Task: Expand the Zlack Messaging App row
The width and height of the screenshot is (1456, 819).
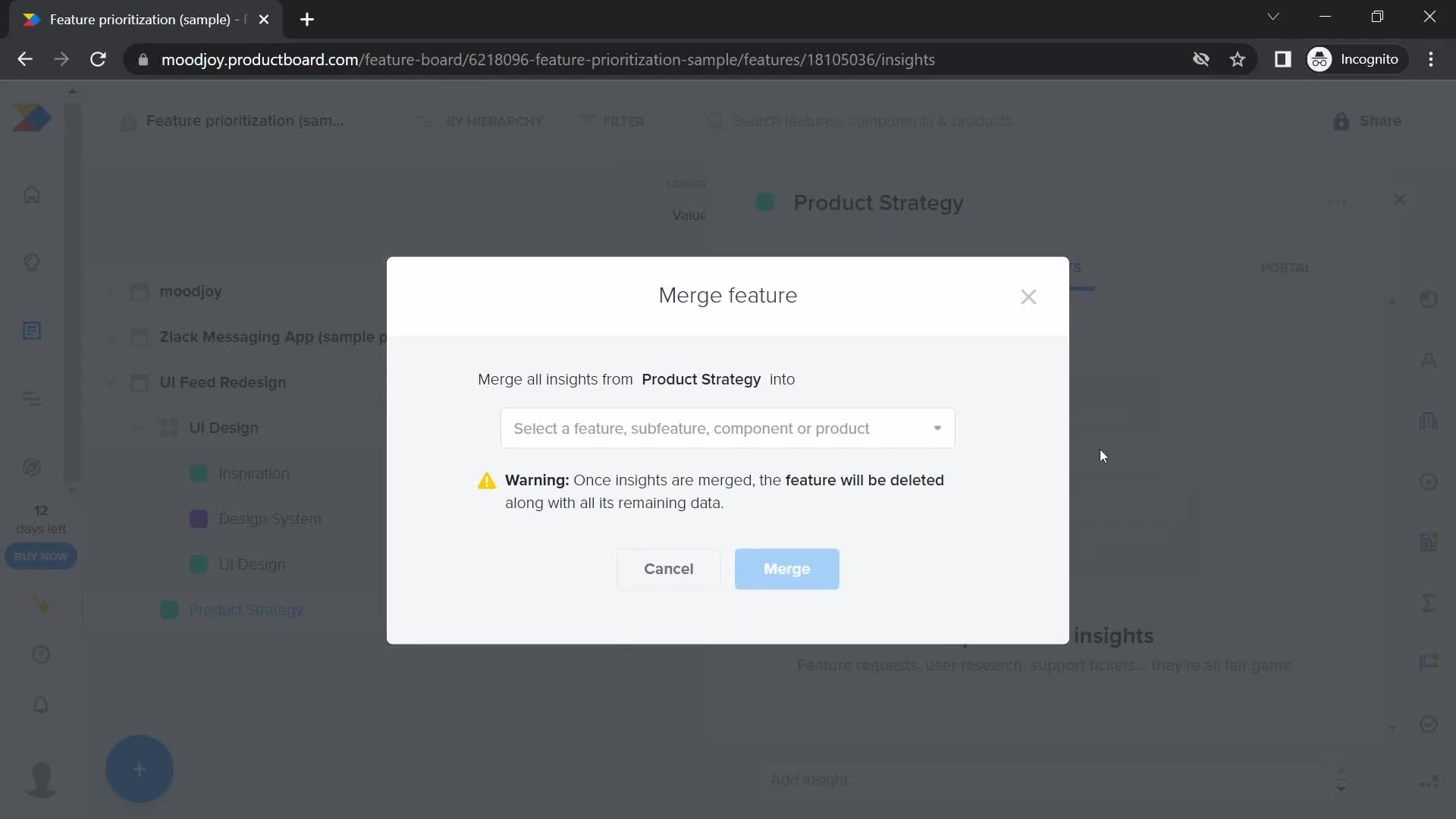Action: [x=109, y=337]
